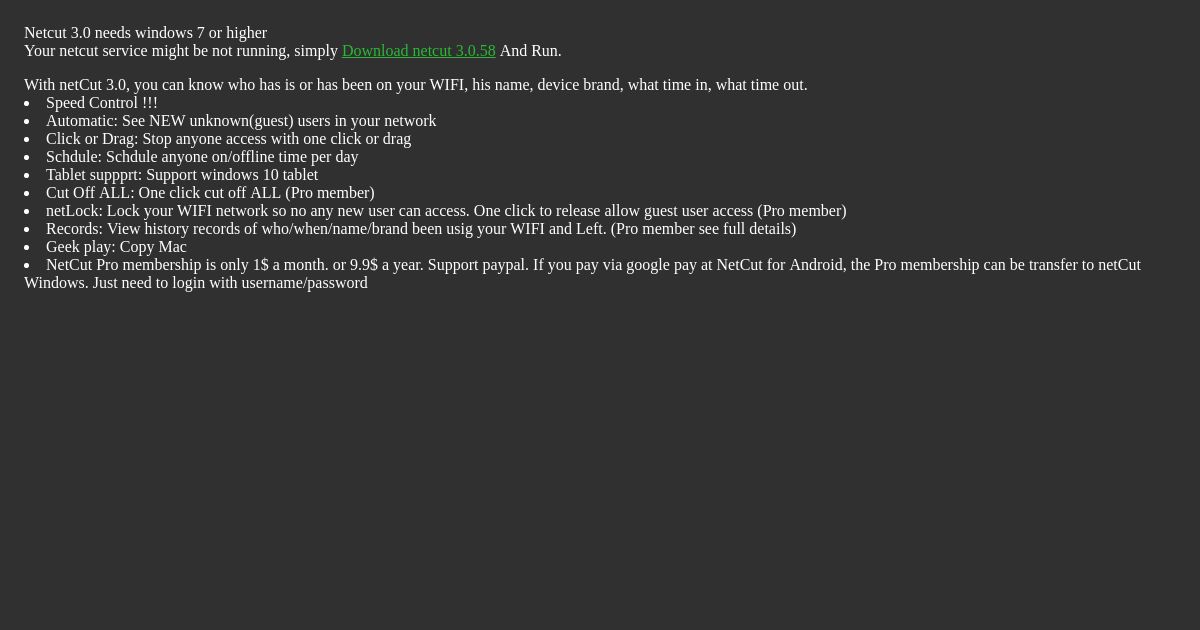The width and height of the screenshot is (1200, 630).
Task: Select the 'Click or Drag' list item
Action: click(228, 139)
